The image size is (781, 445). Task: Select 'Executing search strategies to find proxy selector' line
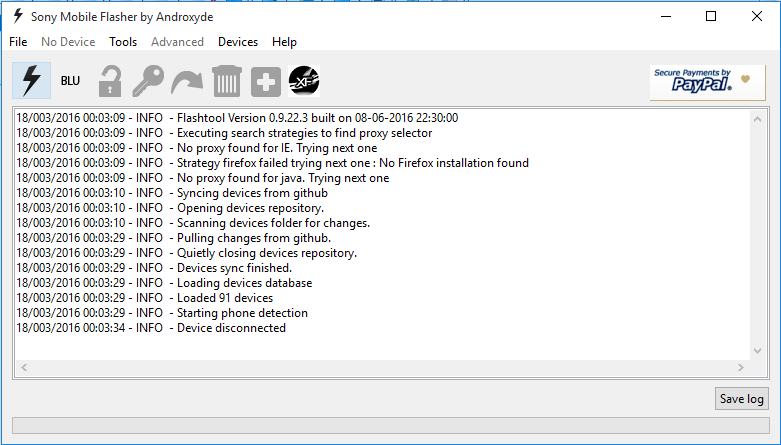(224, 133)
